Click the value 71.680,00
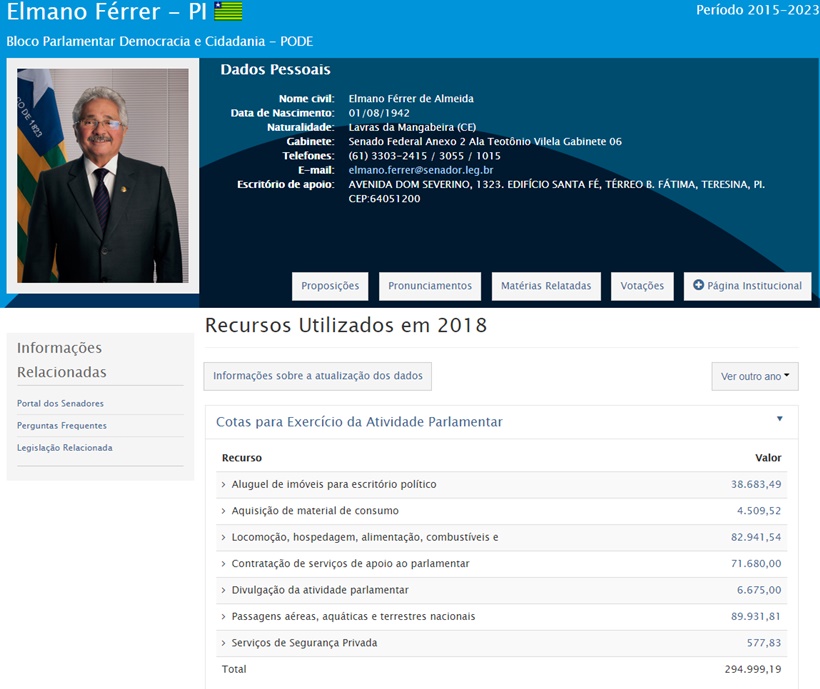The height and width of the screenshot is (689, 820). [756, 564]
